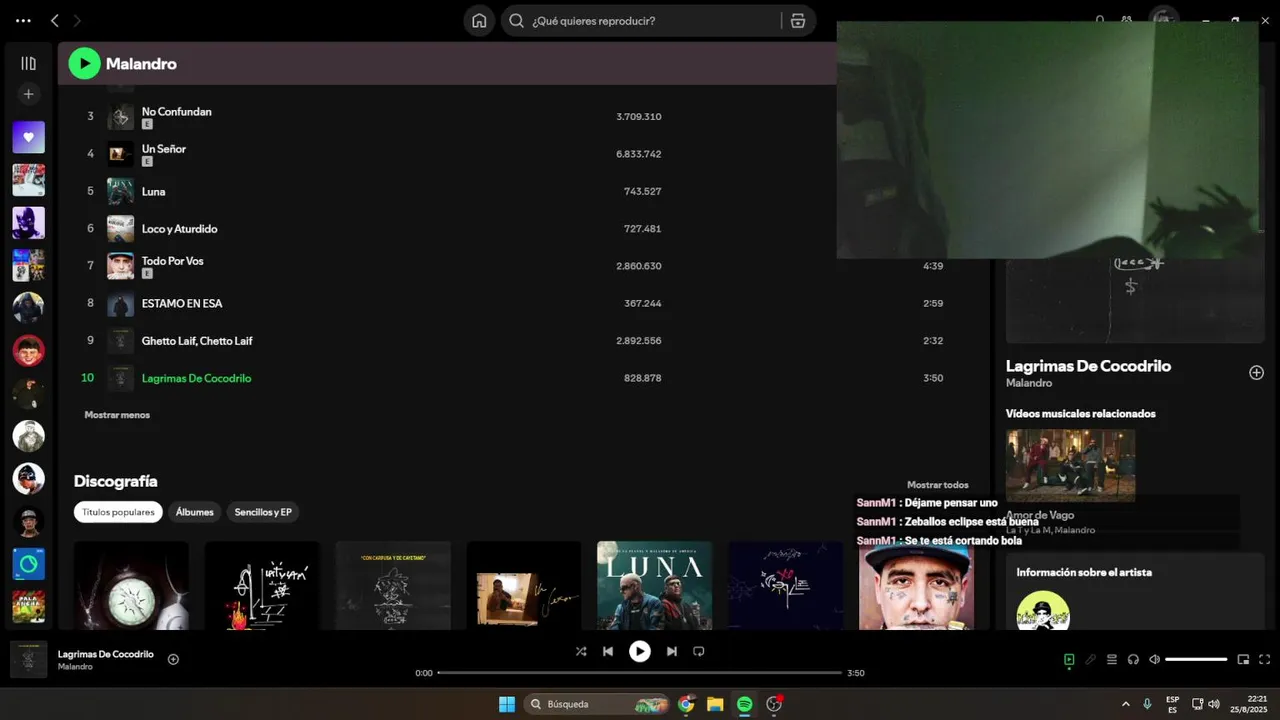Select track 'Loco y Aturdido'
The width and height of the screenshot is (1280, 720).
[x=179, y=229]
